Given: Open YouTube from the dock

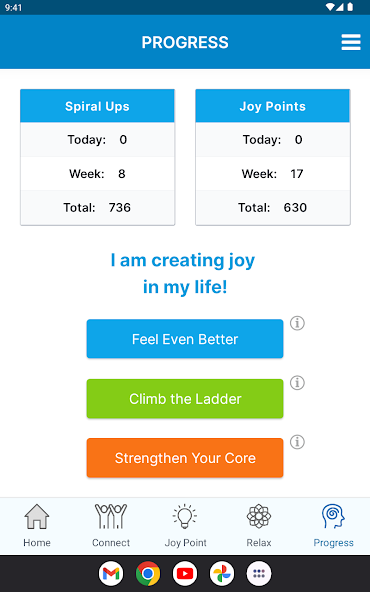Looking at the screenshot, I should coord(185,574).
